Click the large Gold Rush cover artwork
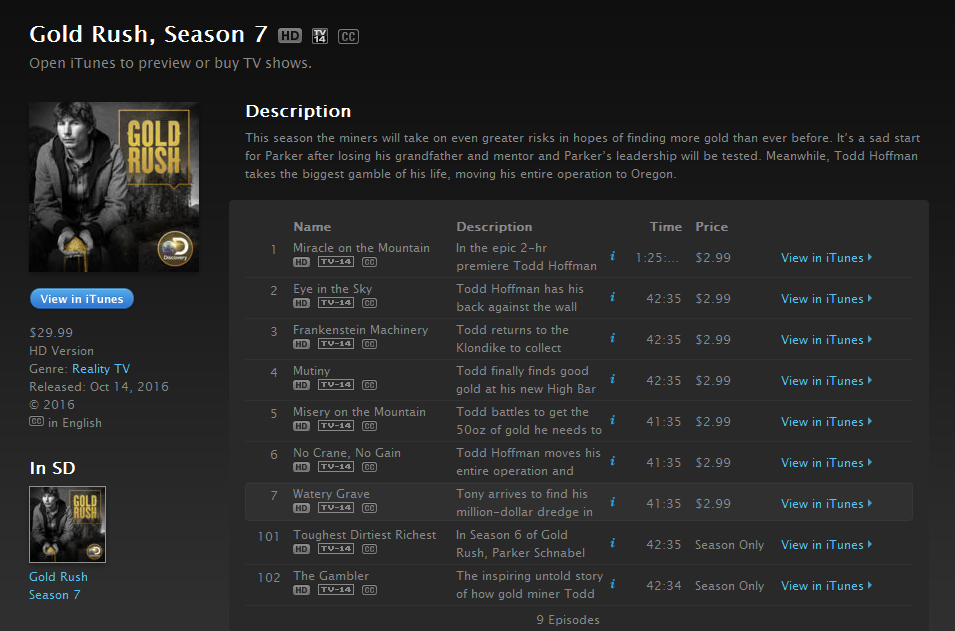Screen dimensions: 955x631 [x=114, y=187]
